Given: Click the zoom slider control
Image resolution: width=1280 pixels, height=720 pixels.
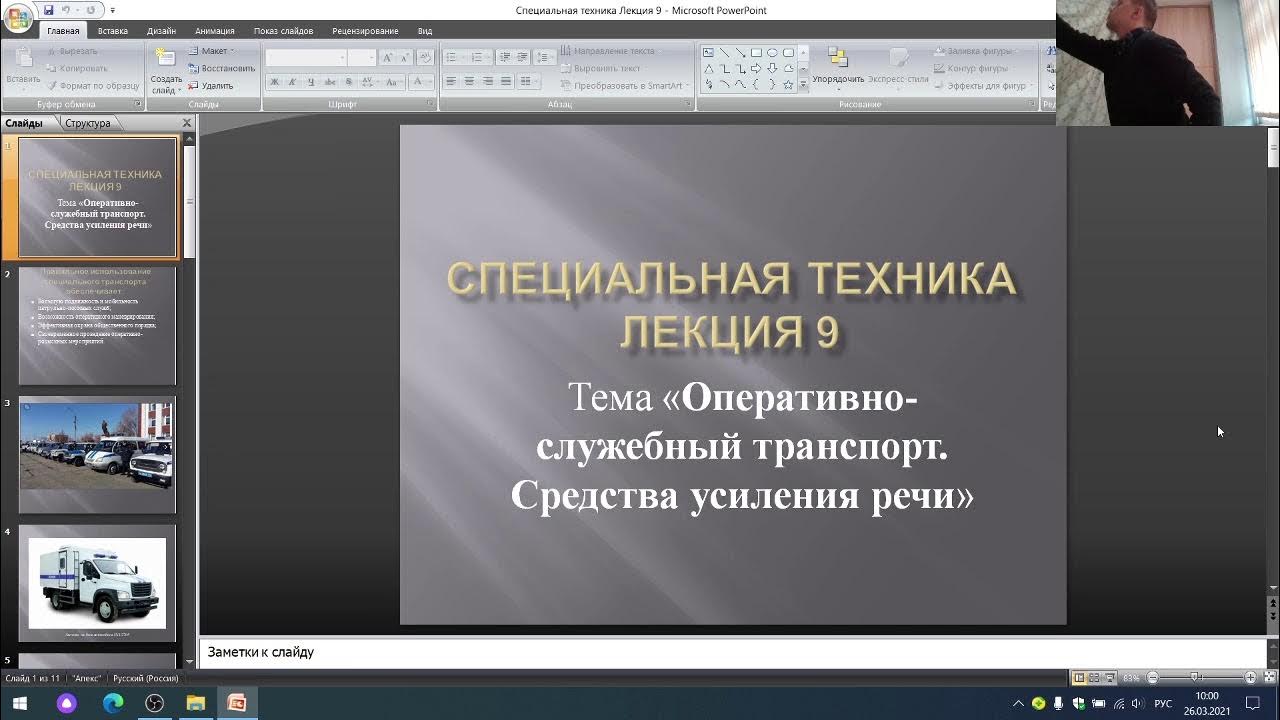Looking at the screenshot, I should click(1196, 678).
